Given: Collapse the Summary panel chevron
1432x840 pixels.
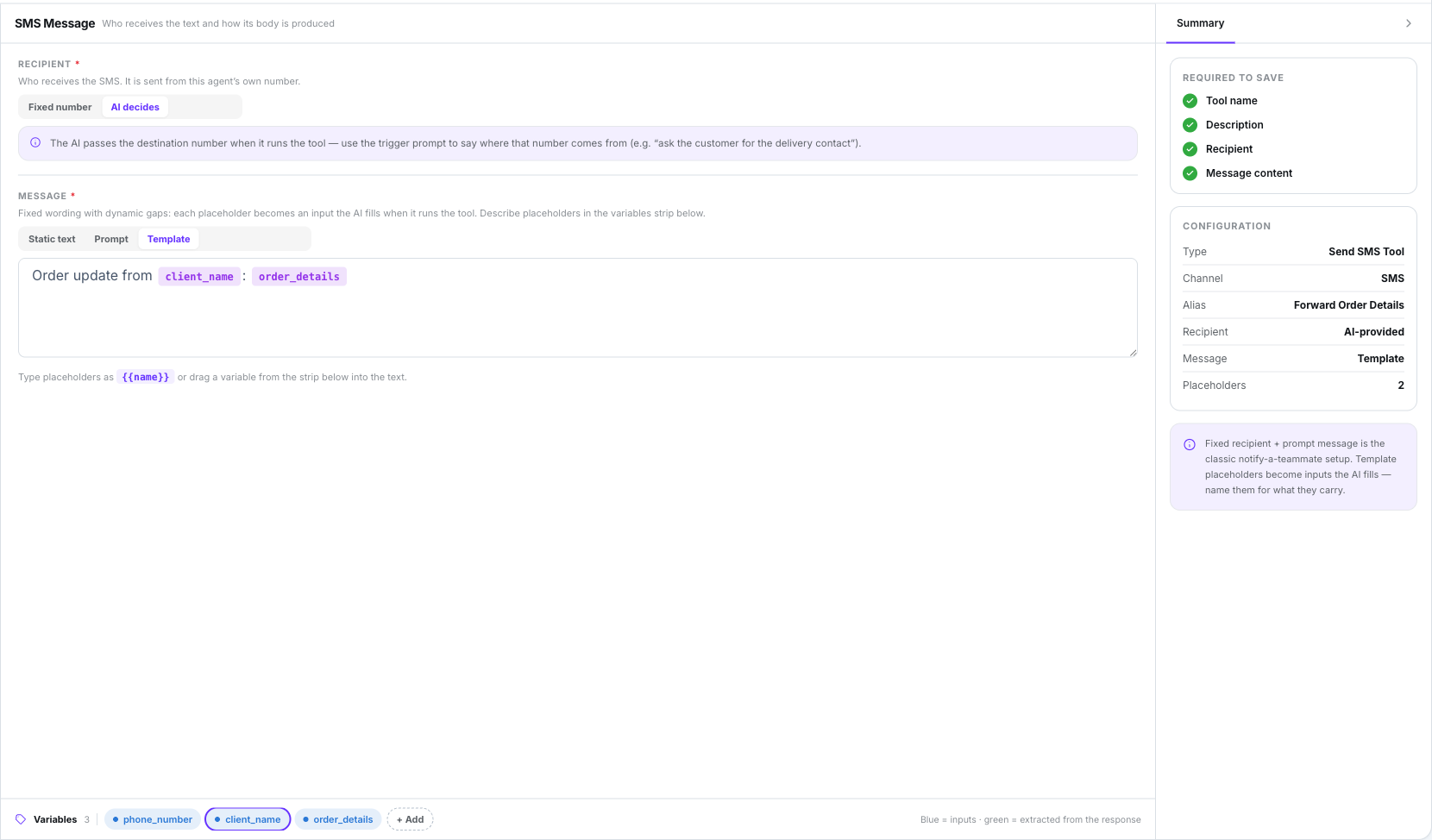Looking at the screenshot, I should point(1408,23).
